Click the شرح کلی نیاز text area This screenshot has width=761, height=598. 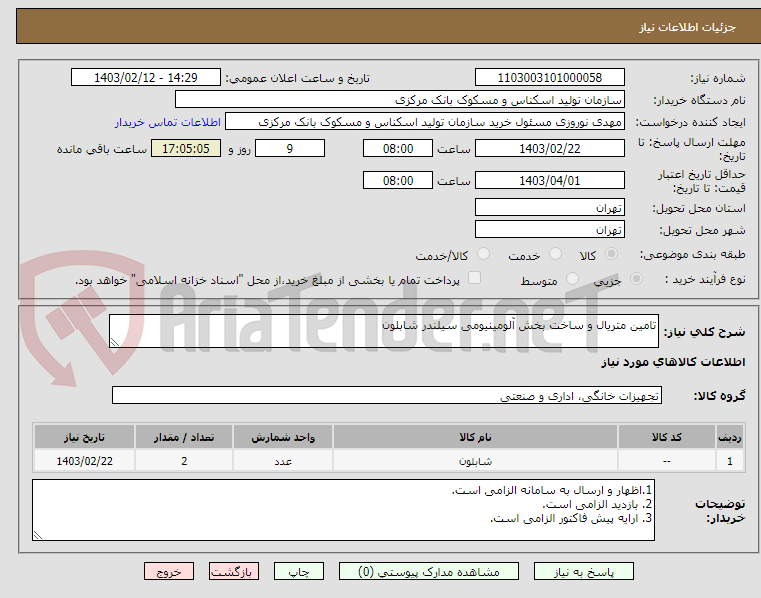pyautogui.click(x=384, y=331)
